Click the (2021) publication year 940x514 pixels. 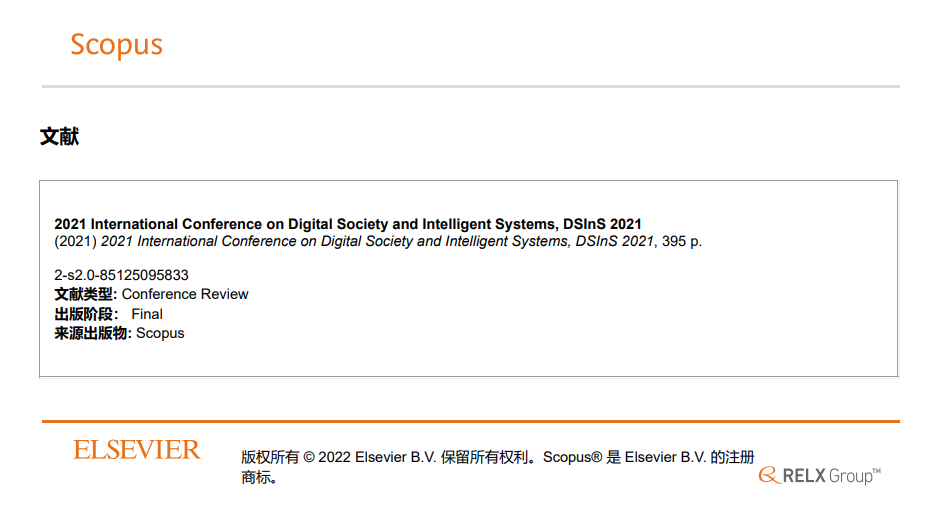(76, 241)
